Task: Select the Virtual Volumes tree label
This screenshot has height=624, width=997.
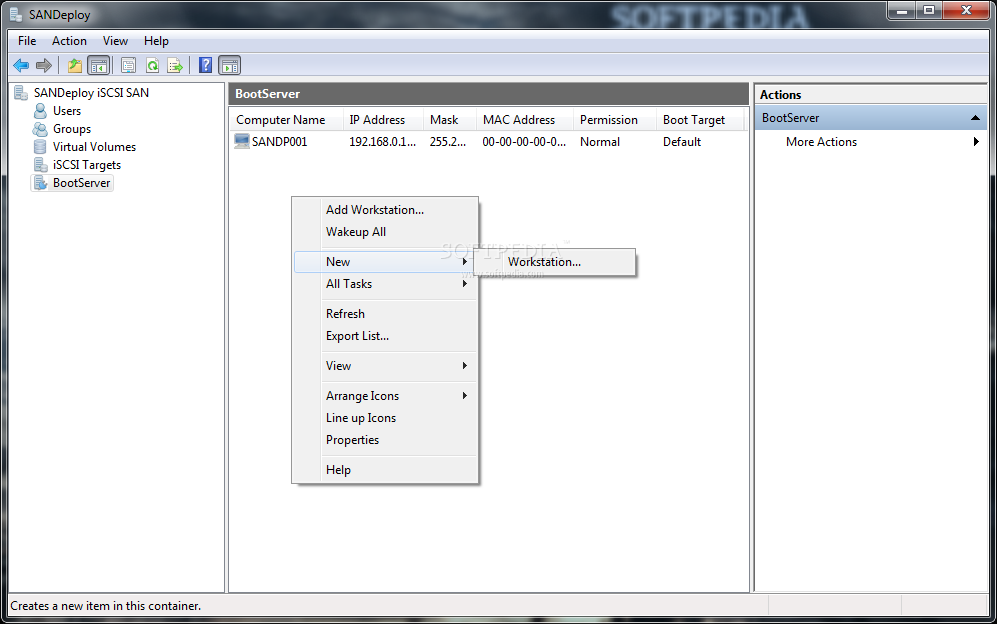Action: point(94,147)
